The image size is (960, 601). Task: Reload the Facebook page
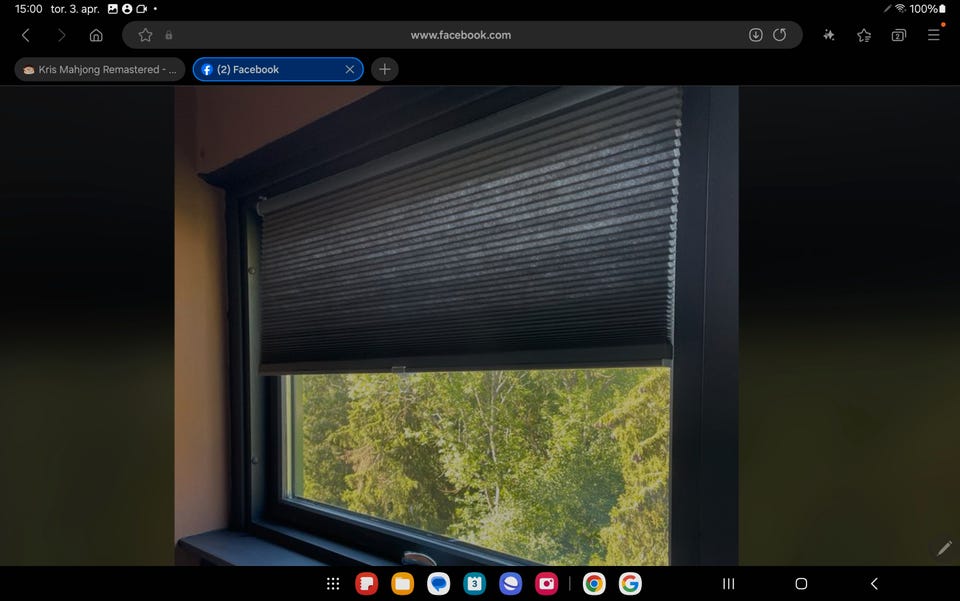(779, 35)
